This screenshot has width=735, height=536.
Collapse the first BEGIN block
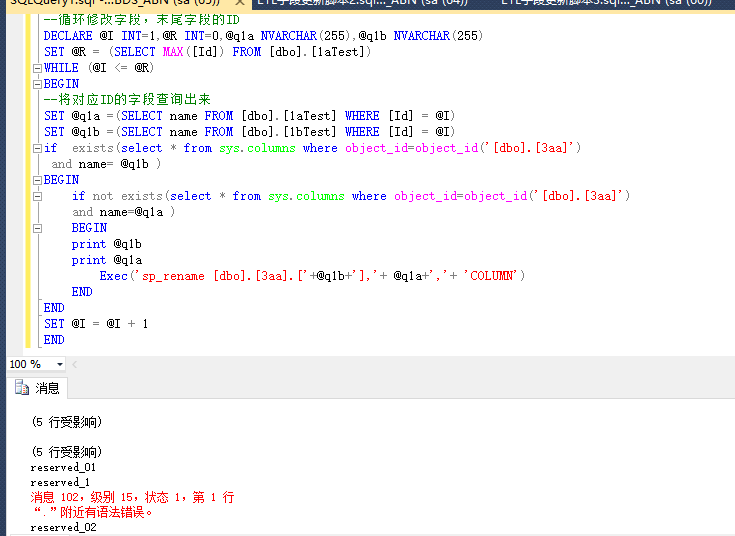(38, 84)
